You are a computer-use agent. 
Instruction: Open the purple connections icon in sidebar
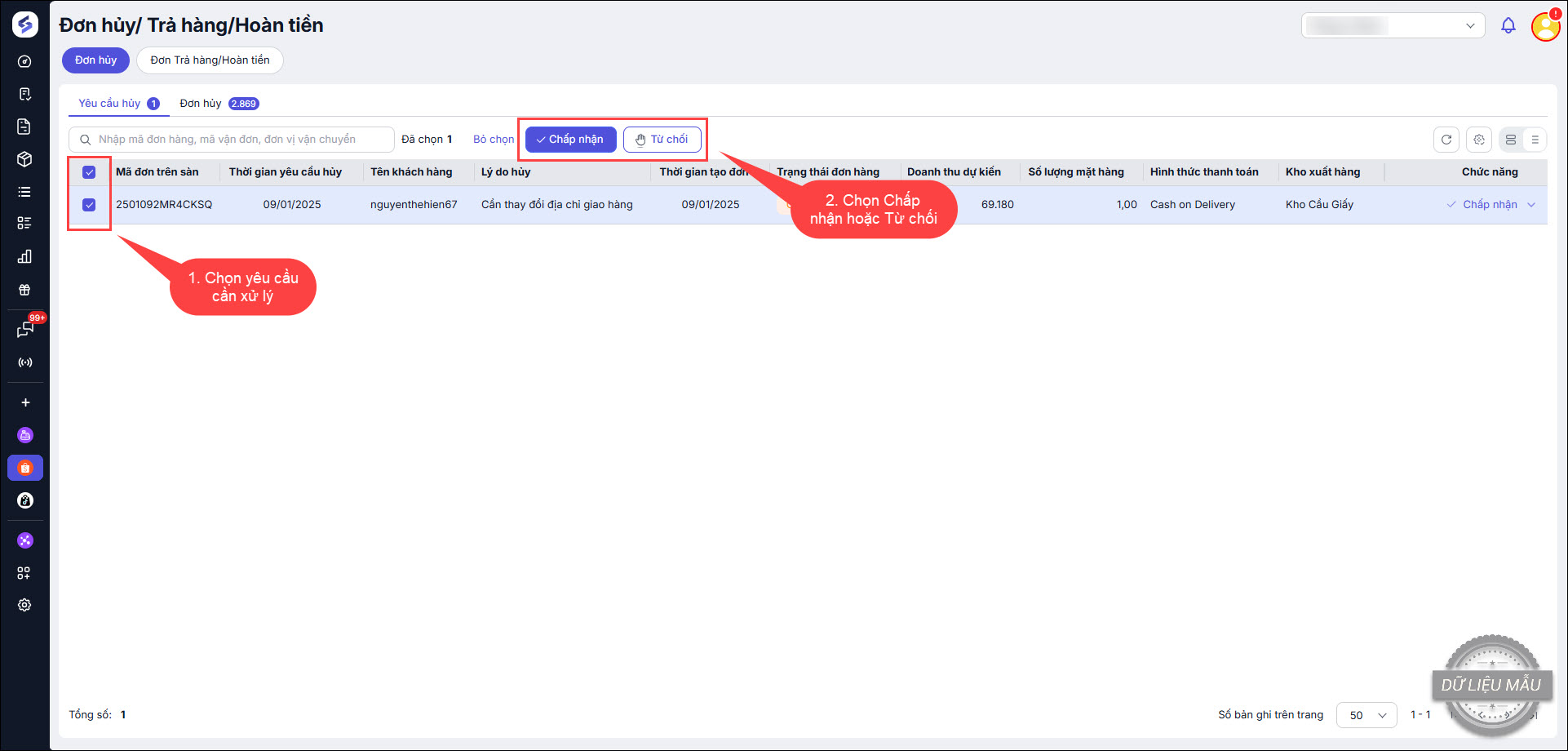click(x=25, y=540)
